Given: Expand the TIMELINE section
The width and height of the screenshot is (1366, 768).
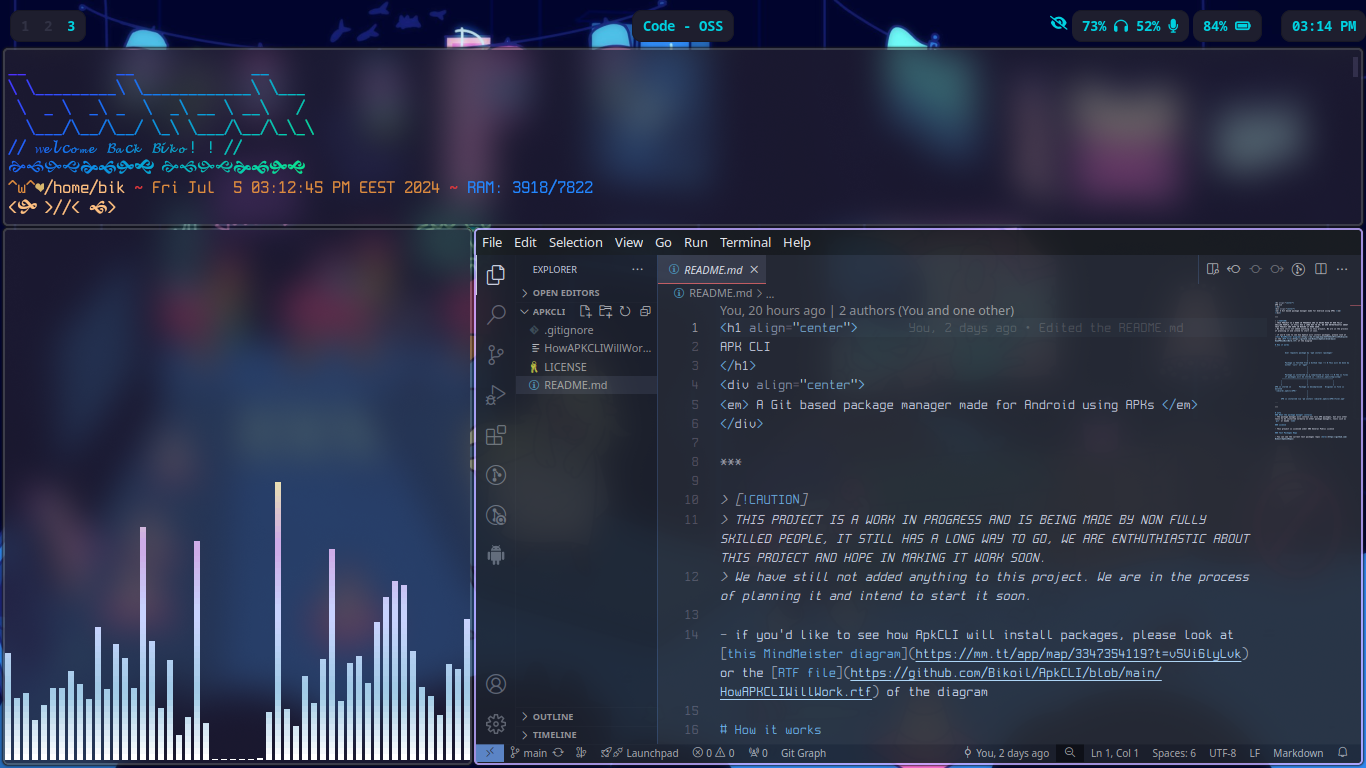Looking at the screenshot, I should pos(587,735).
